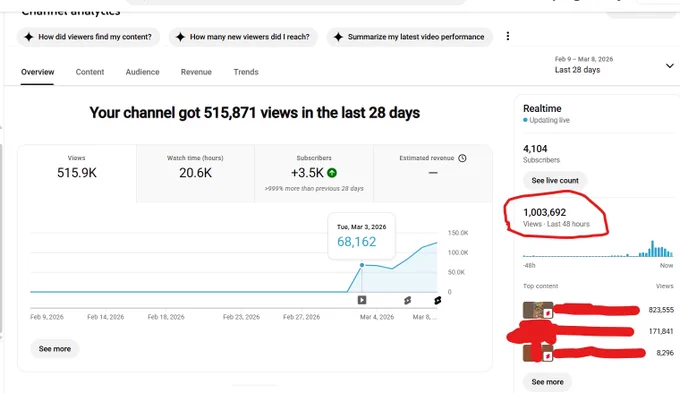Viewport: 680px width, 393px height.
Task: Click the 68,162 tooltip value
Action: [356, 242]
